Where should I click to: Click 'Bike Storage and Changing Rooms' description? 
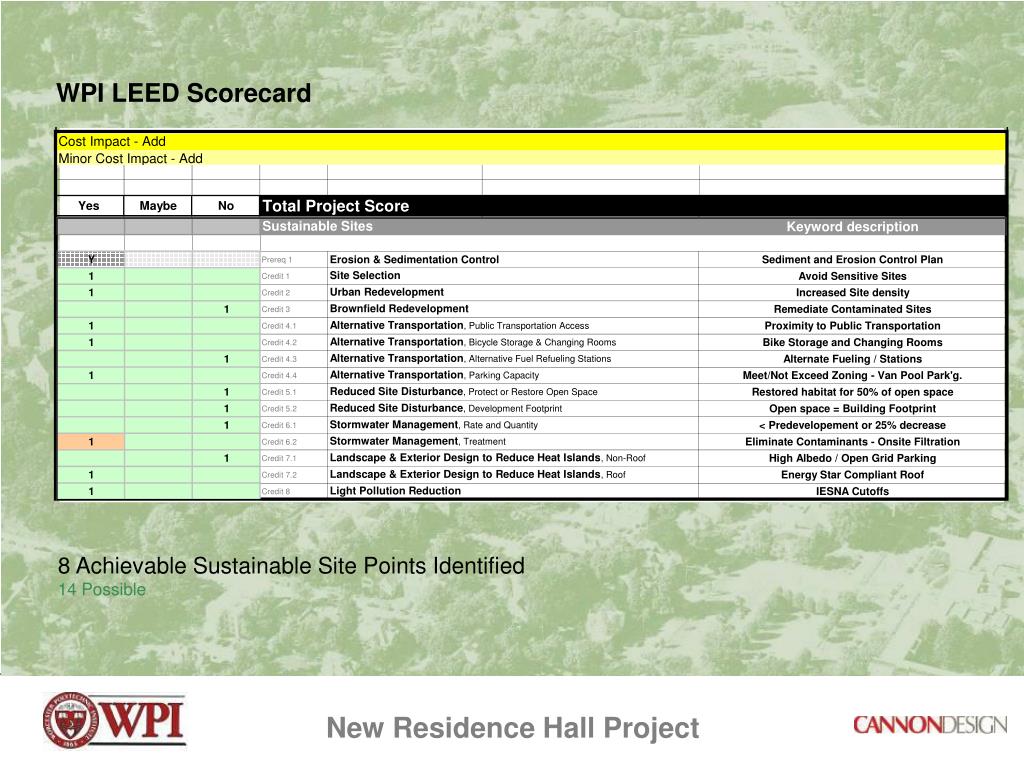[x=852, y=342]
